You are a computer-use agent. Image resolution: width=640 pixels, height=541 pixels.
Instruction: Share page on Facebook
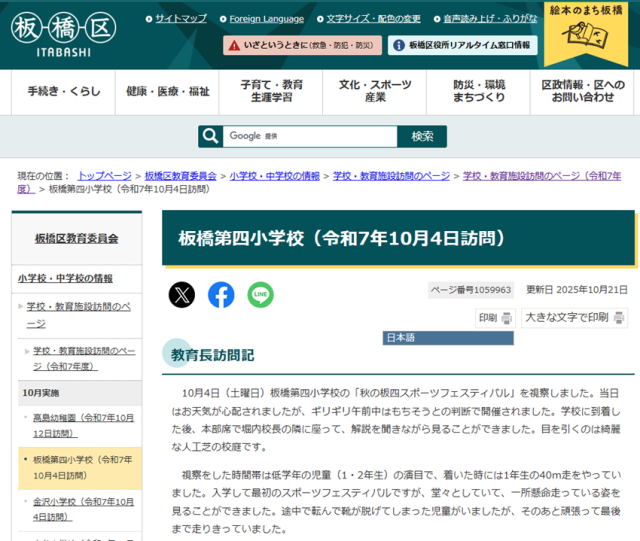[x=221, y=295]
